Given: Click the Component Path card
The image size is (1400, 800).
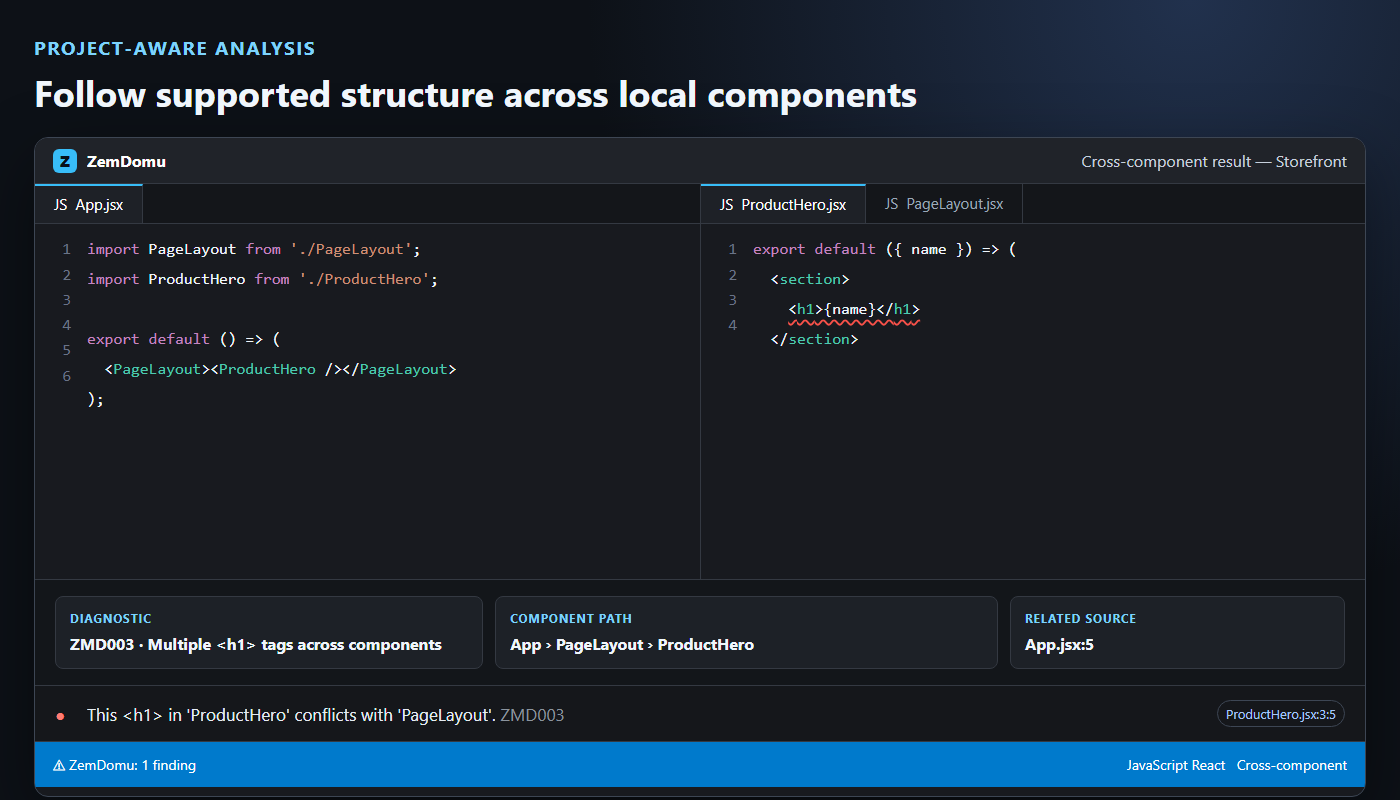Looking at the screenshot, I should tap(746, 632).
